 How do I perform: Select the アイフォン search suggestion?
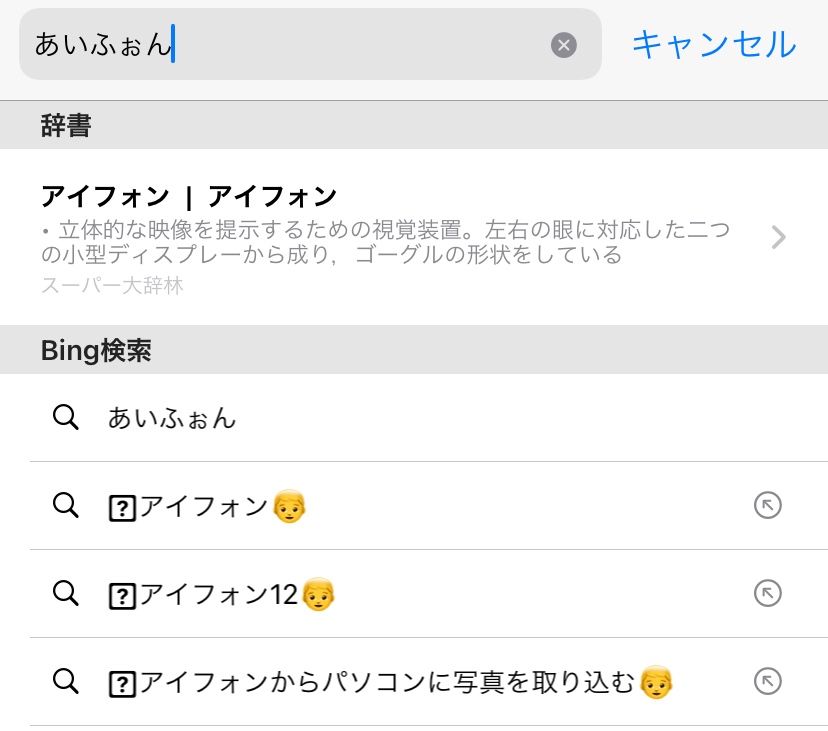[205, 508]
